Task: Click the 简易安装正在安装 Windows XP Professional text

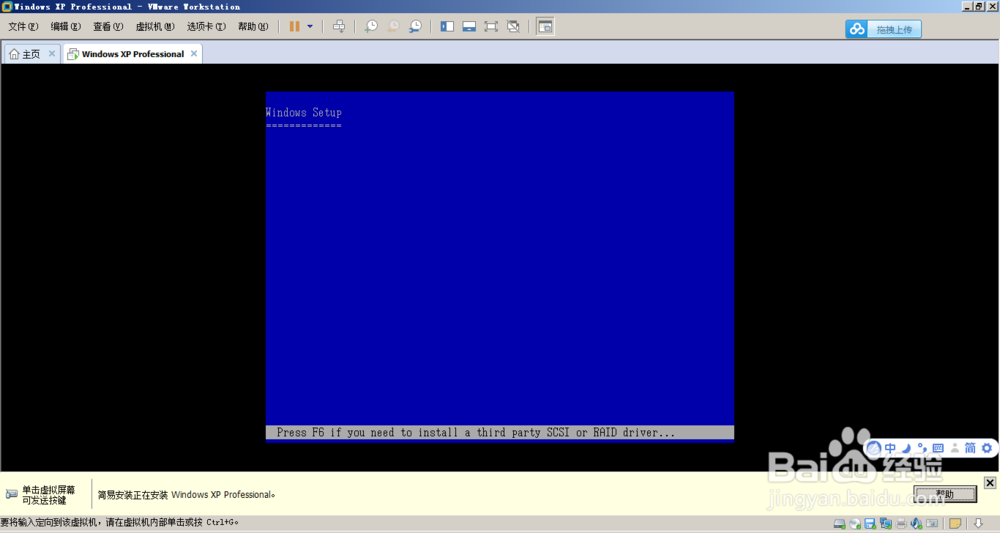Action: click(186, 495)
